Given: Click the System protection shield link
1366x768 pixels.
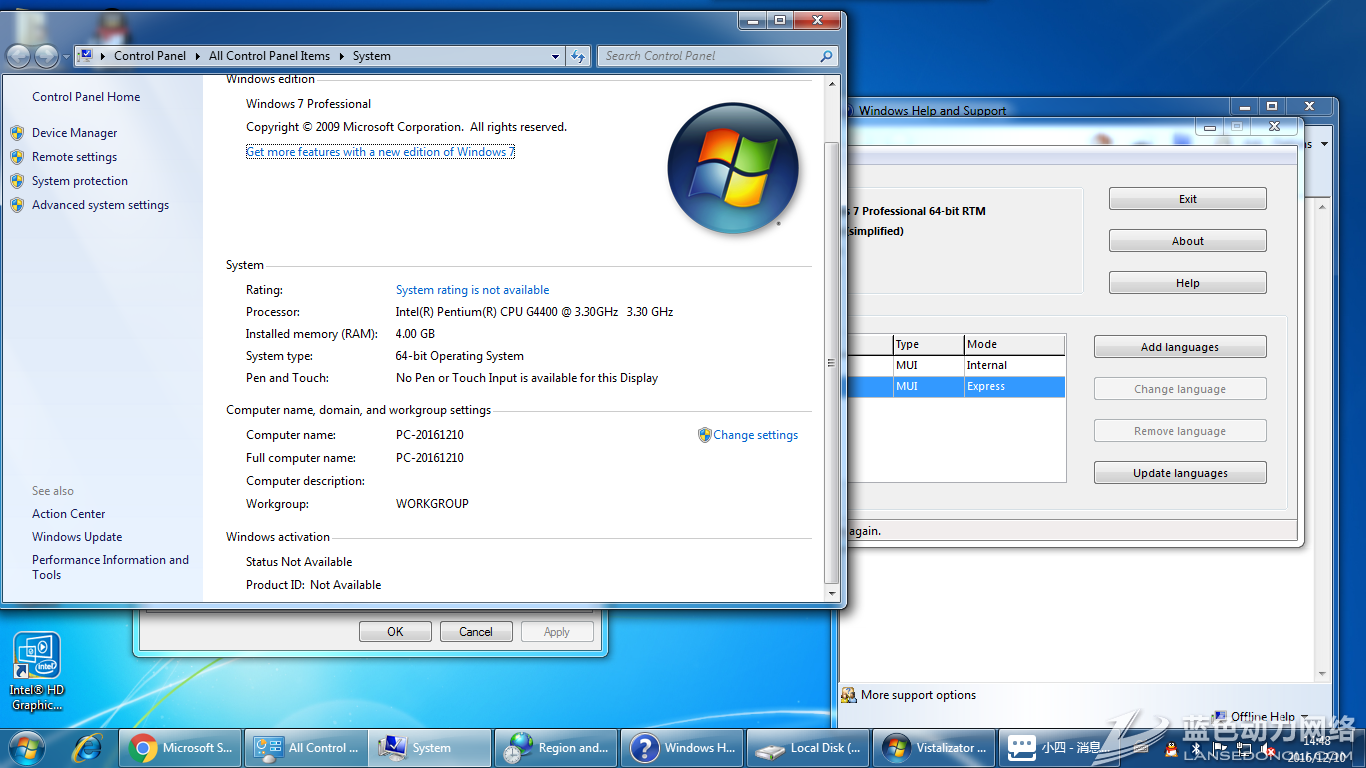Looking at the screenshot, I should 79,181.
